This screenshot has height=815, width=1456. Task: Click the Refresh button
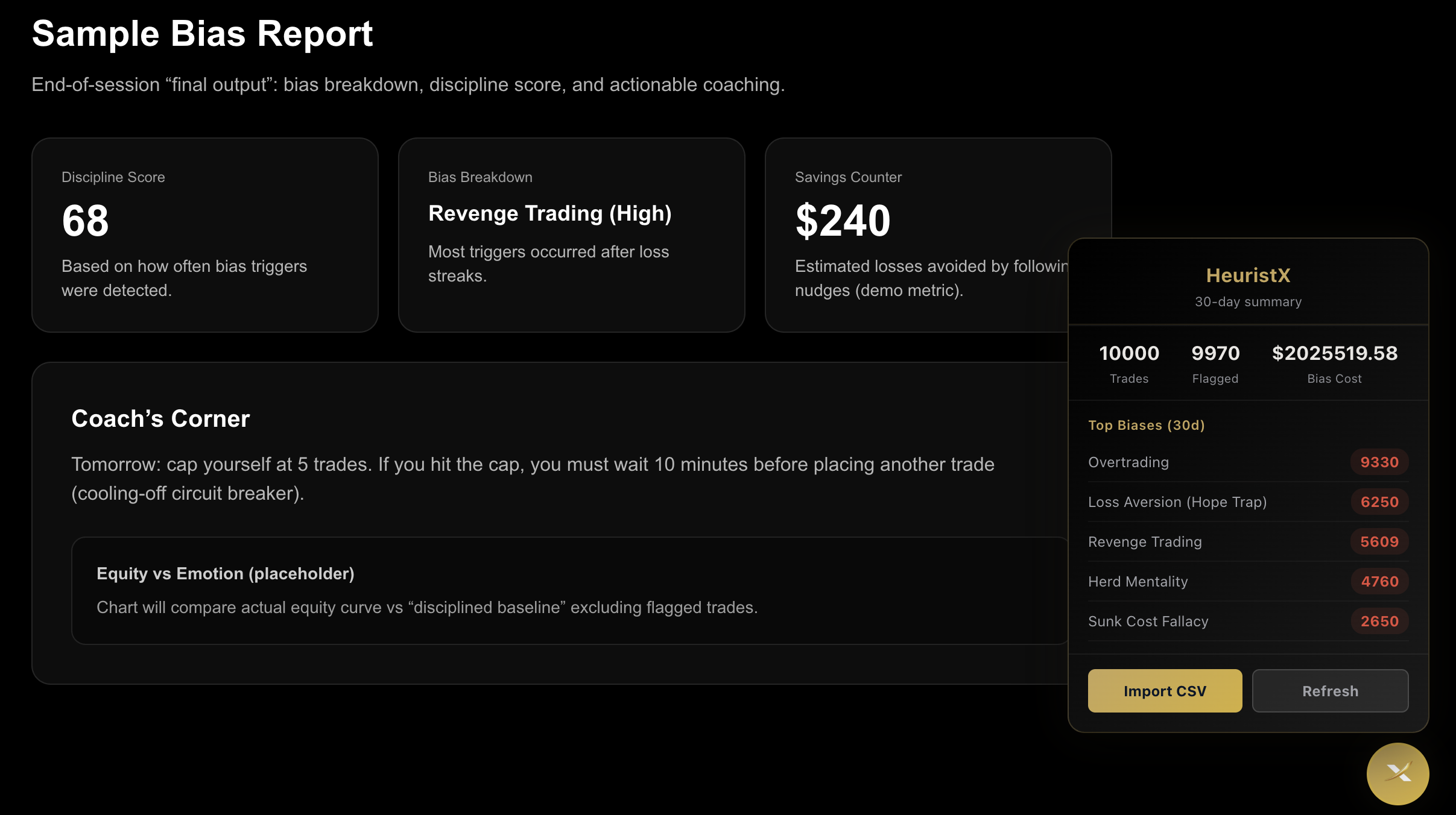click(x=1330, y=691)
